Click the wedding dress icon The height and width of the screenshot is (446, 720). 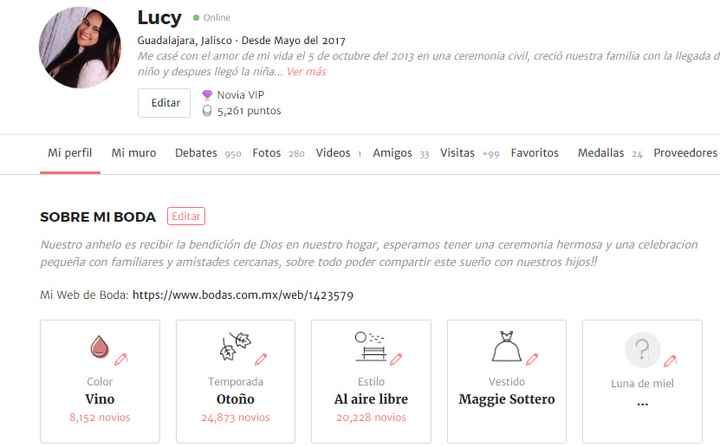506,346
